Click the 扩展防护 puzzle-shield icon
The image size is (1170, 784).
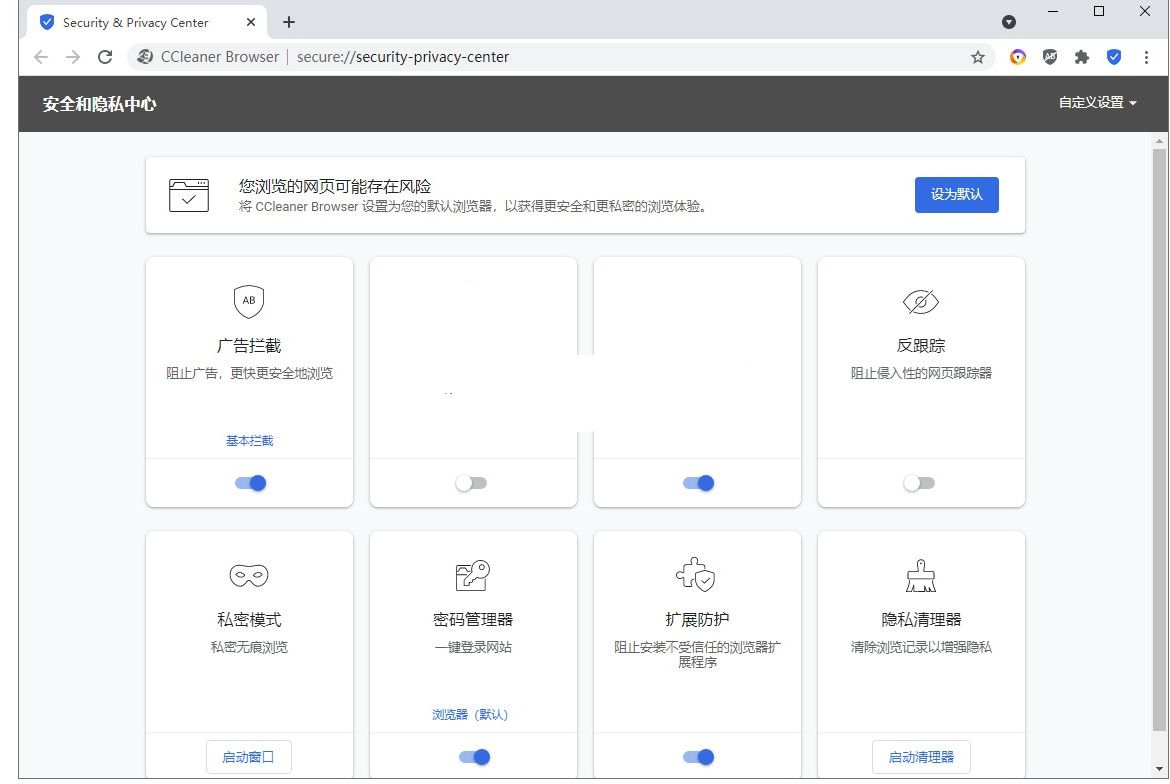click(696, 575)
